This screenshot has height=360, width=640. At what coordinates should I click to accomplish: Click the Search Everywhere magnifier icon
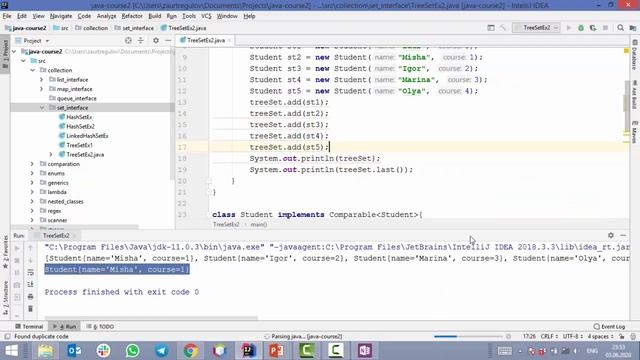tap(620, 28)
